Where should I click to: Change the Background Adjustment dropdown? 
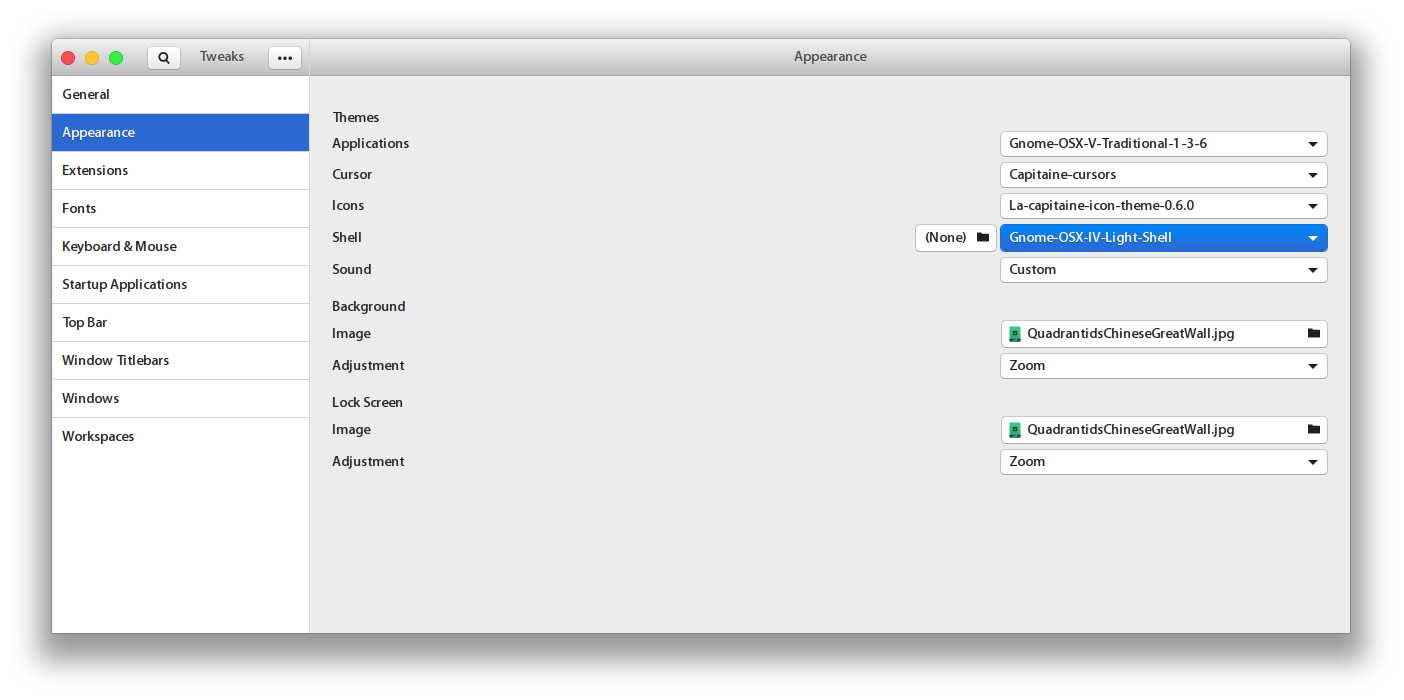pos(1163,366)
